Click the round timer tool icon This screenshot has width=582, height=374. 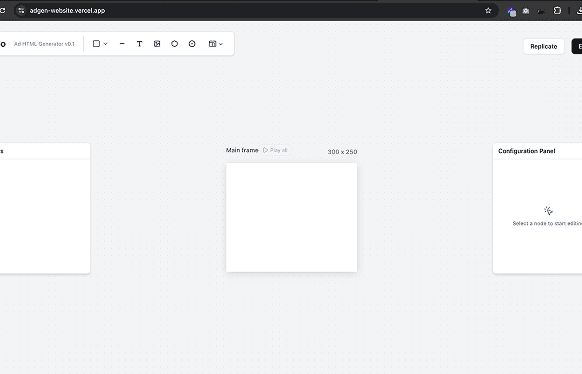pos(192,44)
